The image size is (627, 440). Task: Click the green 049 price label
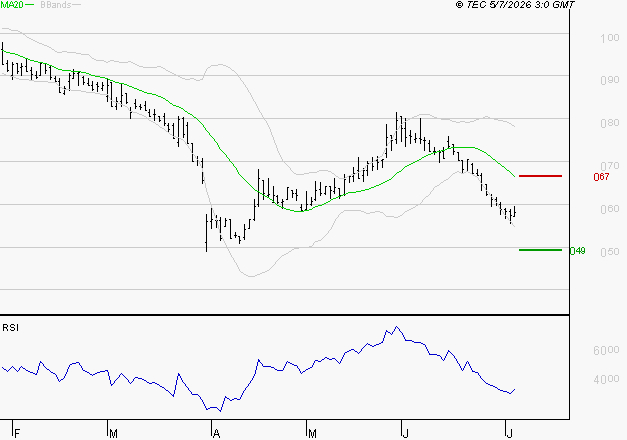pyautogui.click(x=577, y=251)
